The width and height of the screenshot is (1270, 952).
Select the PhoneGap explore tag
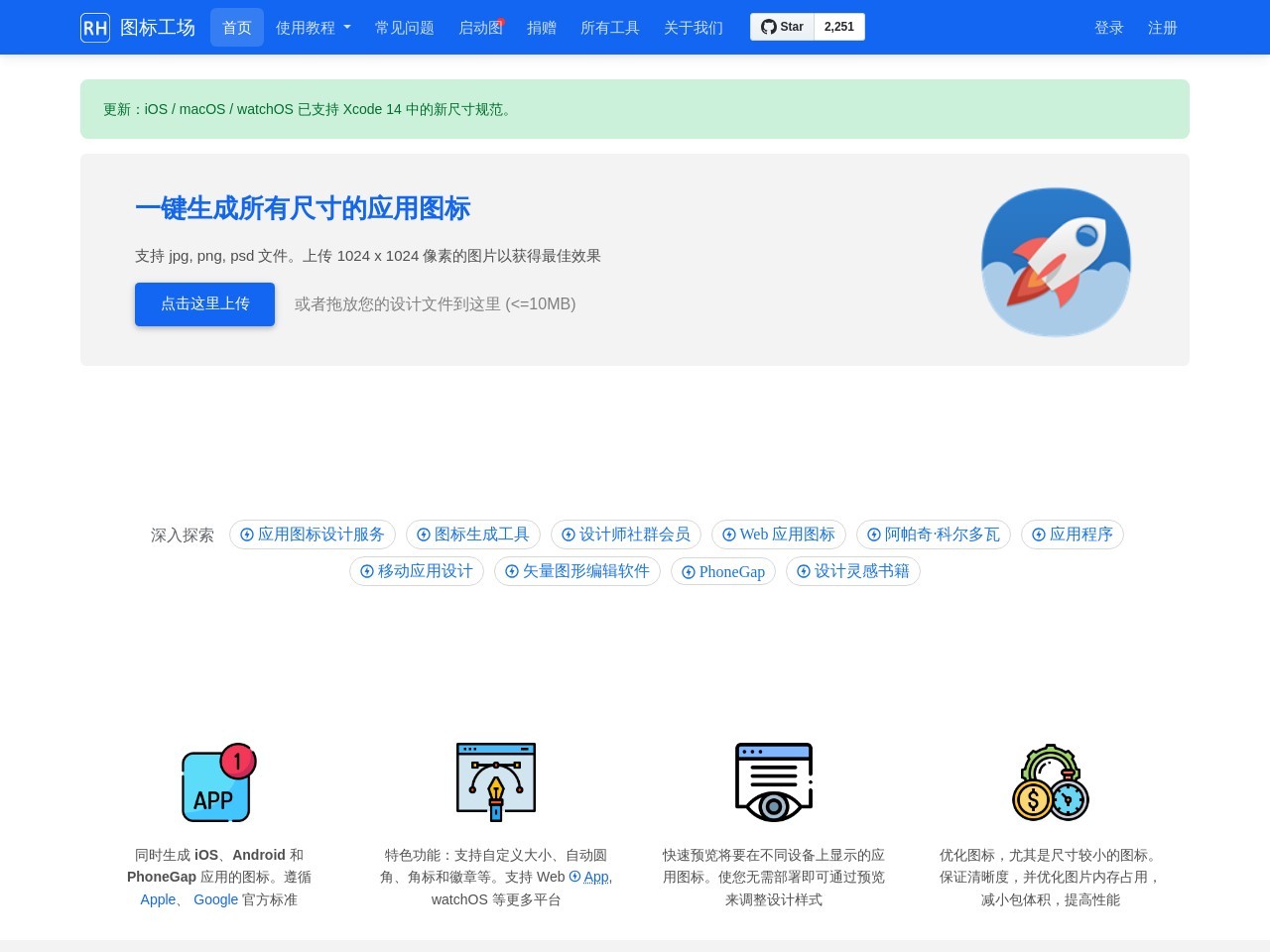(723, 571)
